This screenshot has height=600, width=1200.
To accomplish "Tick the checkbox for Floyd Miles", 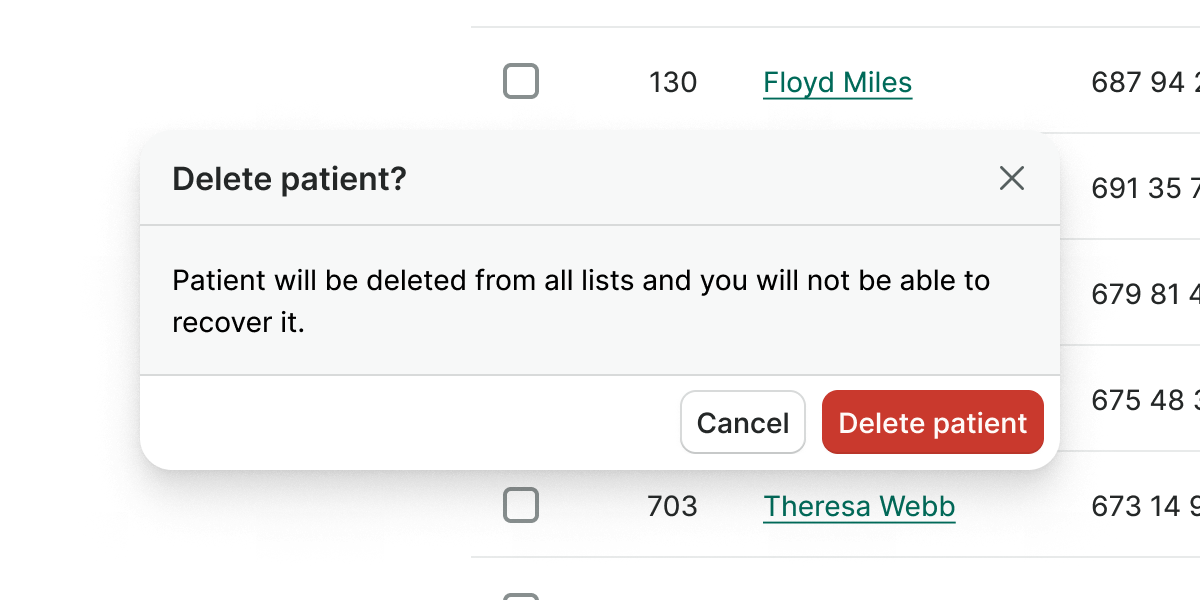I will [520, 81].
